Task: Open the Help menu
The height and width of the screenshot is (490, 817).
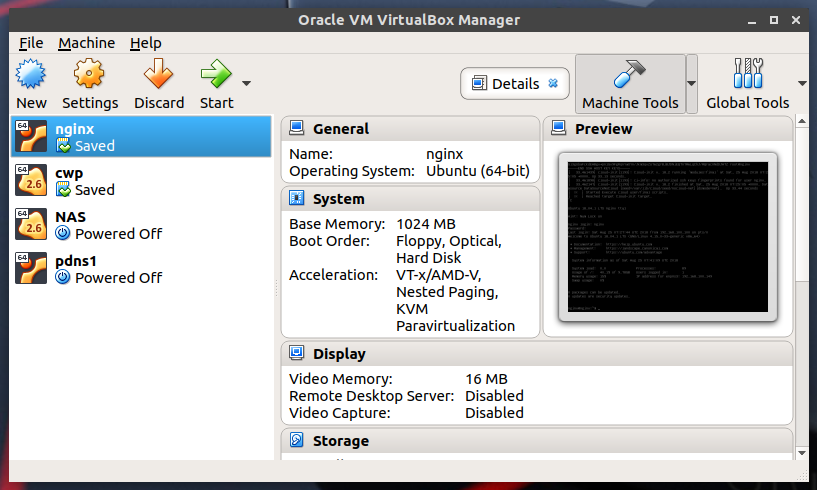Action: (145, 43)
